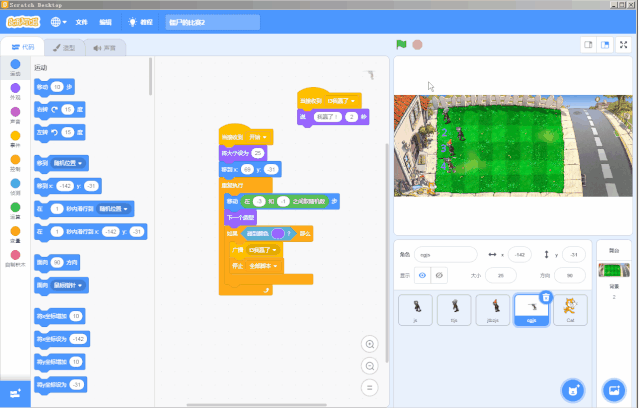Select the cone-head zombie sprite thumbnail
This screenshot has height=408, width=639.
coord(493,310)
